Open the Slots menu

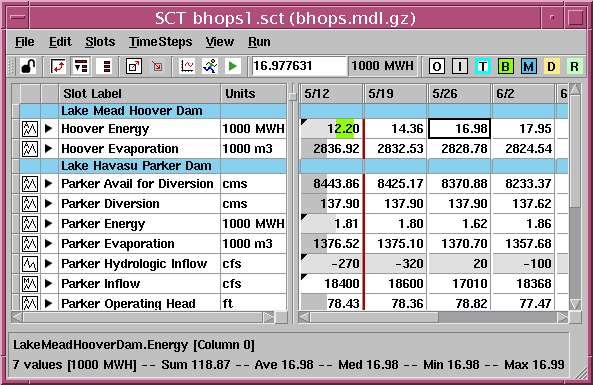pos(100,42)
